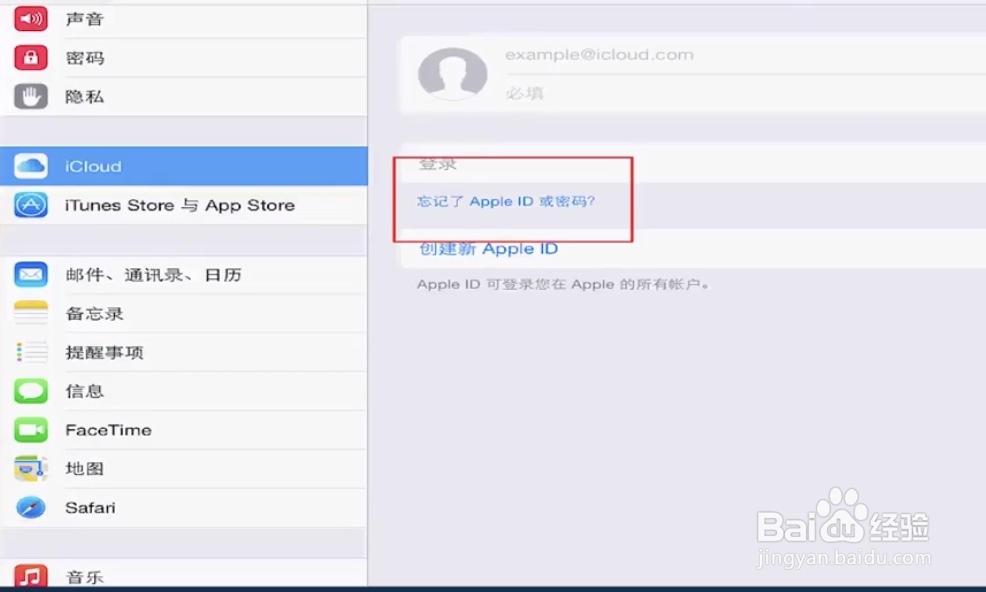Tap the 登录 sign-in button

[693, 164]
